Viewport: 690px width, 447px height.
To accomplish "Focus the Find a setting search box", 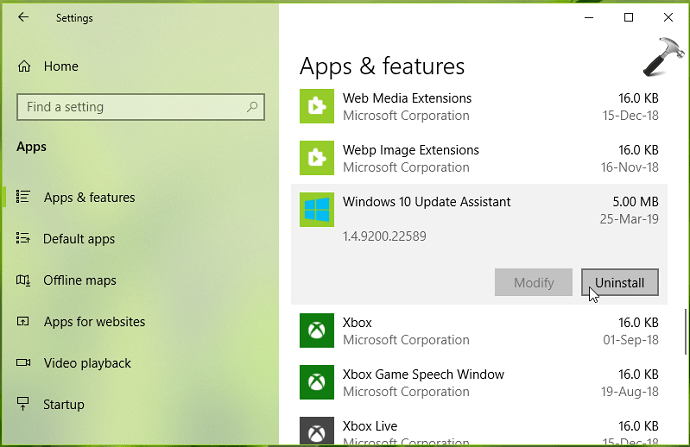I will point(140,106).
